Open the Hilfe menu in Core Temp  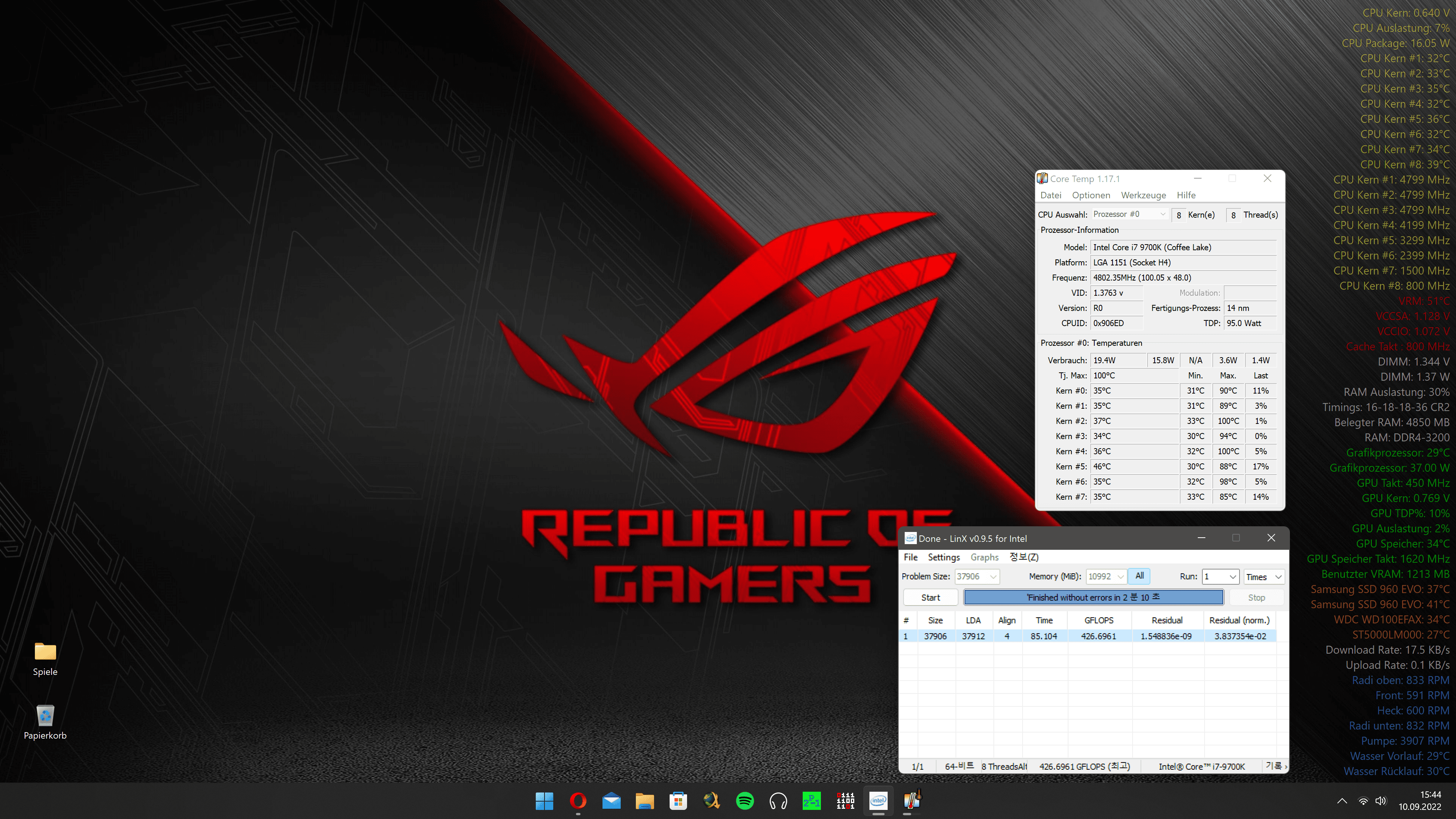pos(1186,195)
